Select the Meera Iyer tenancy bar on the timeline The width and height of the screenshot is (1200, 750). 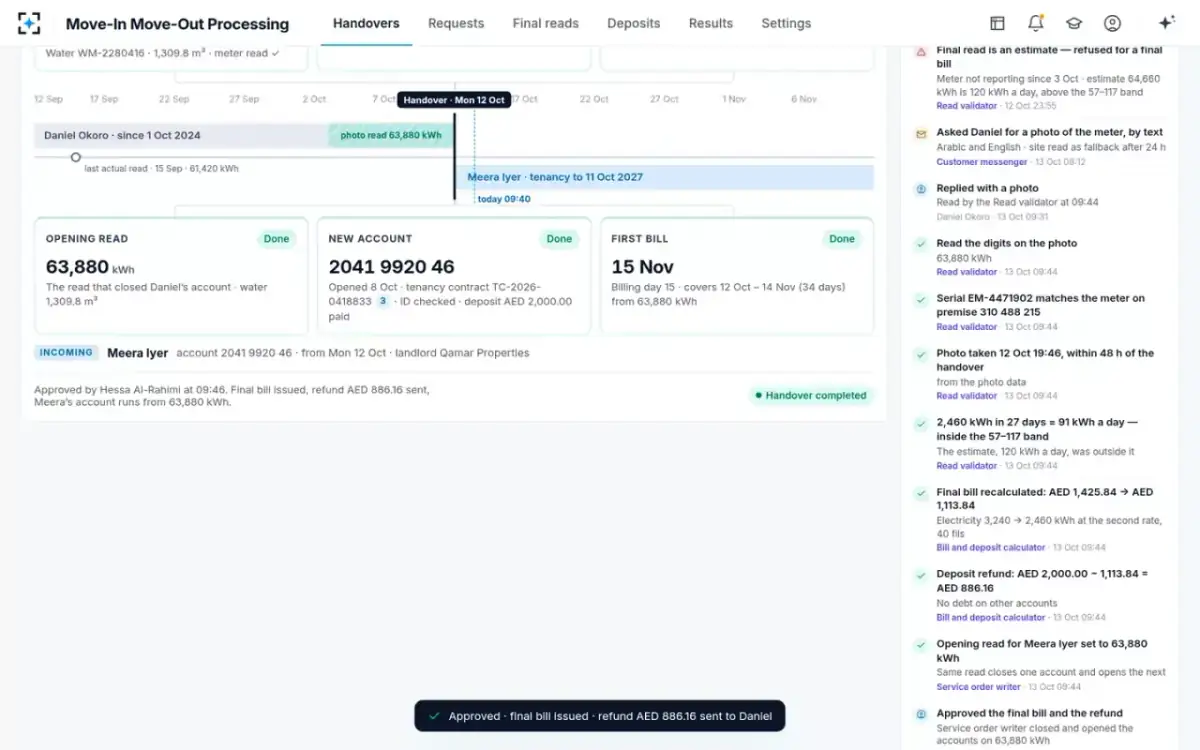[664, 177]
